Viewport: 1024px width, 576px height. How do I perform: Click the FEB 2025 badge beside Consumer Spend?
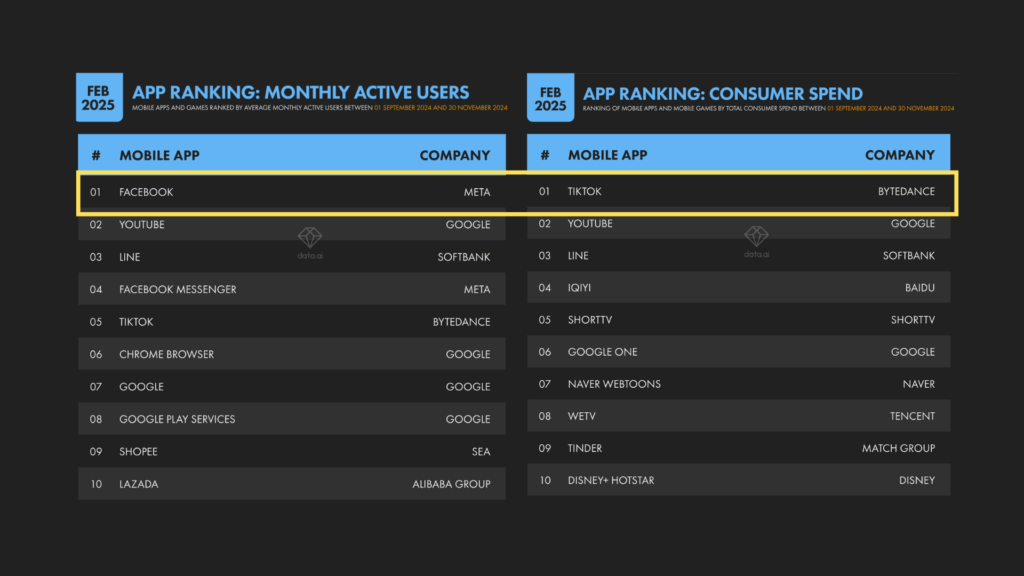[550, 98]
